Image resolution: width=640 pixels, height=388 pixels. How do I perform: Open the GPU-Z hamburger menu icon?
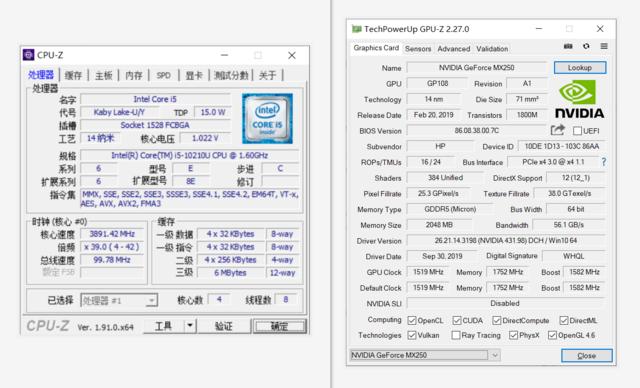click(x=604, y=47)
